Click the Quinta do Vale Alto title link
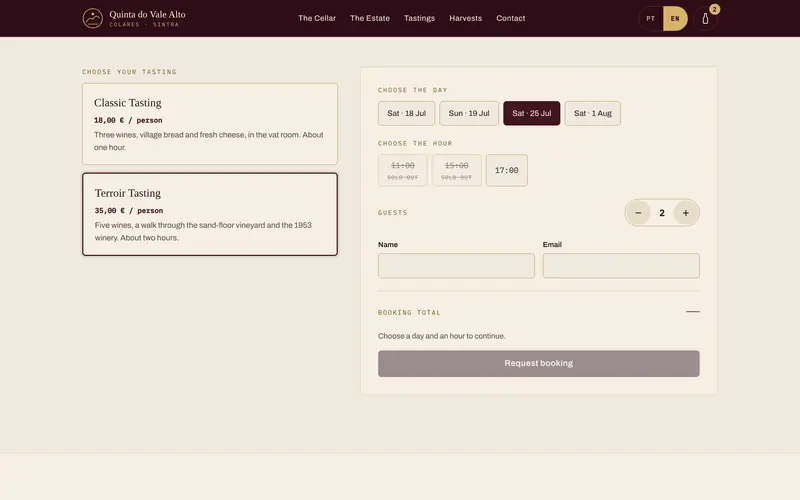This screenshot has height=500, width=800. (147, 15)
